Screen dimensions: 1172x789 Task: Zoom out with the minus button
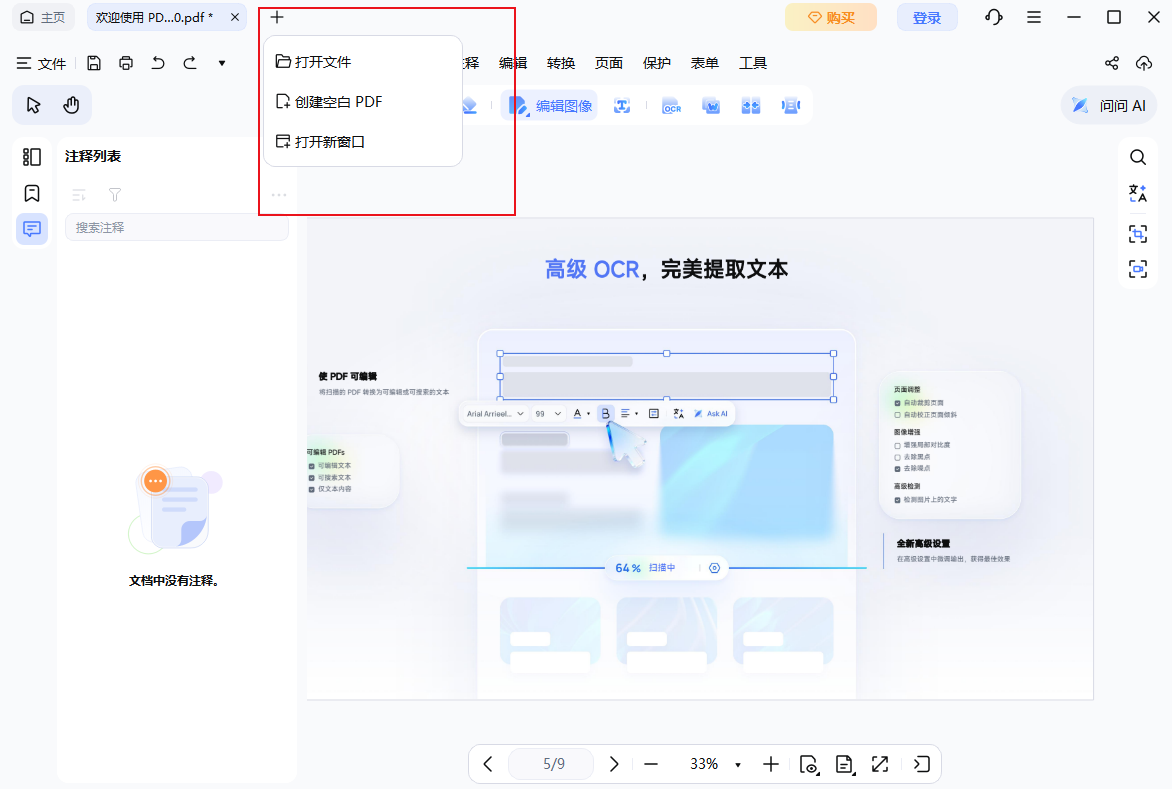651,764
